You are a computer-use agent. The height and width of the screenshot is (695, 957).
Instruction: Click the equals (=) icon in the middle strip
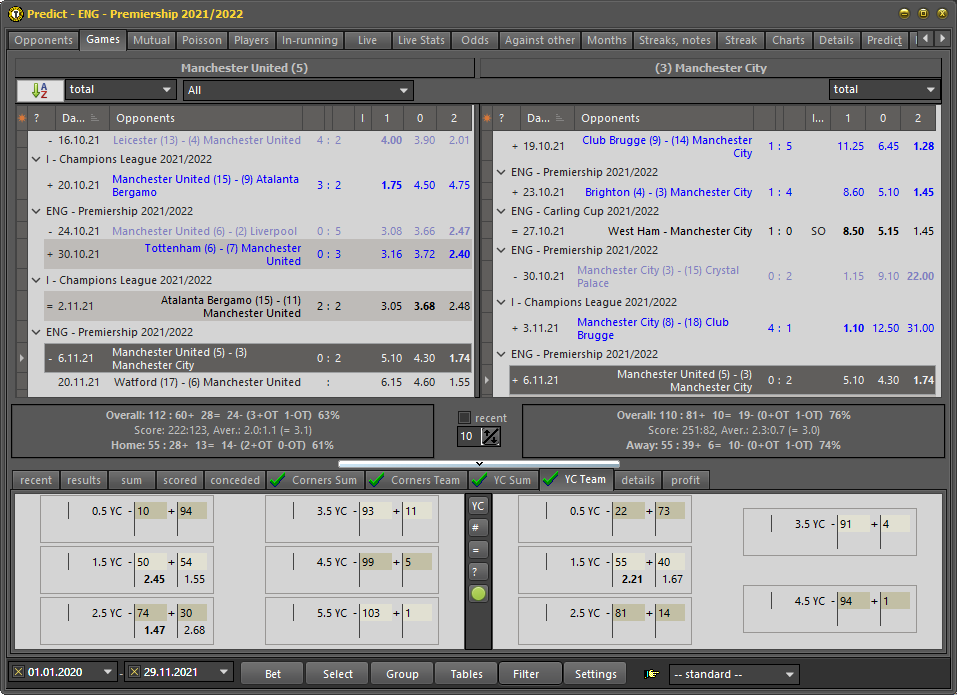(479, 549)
